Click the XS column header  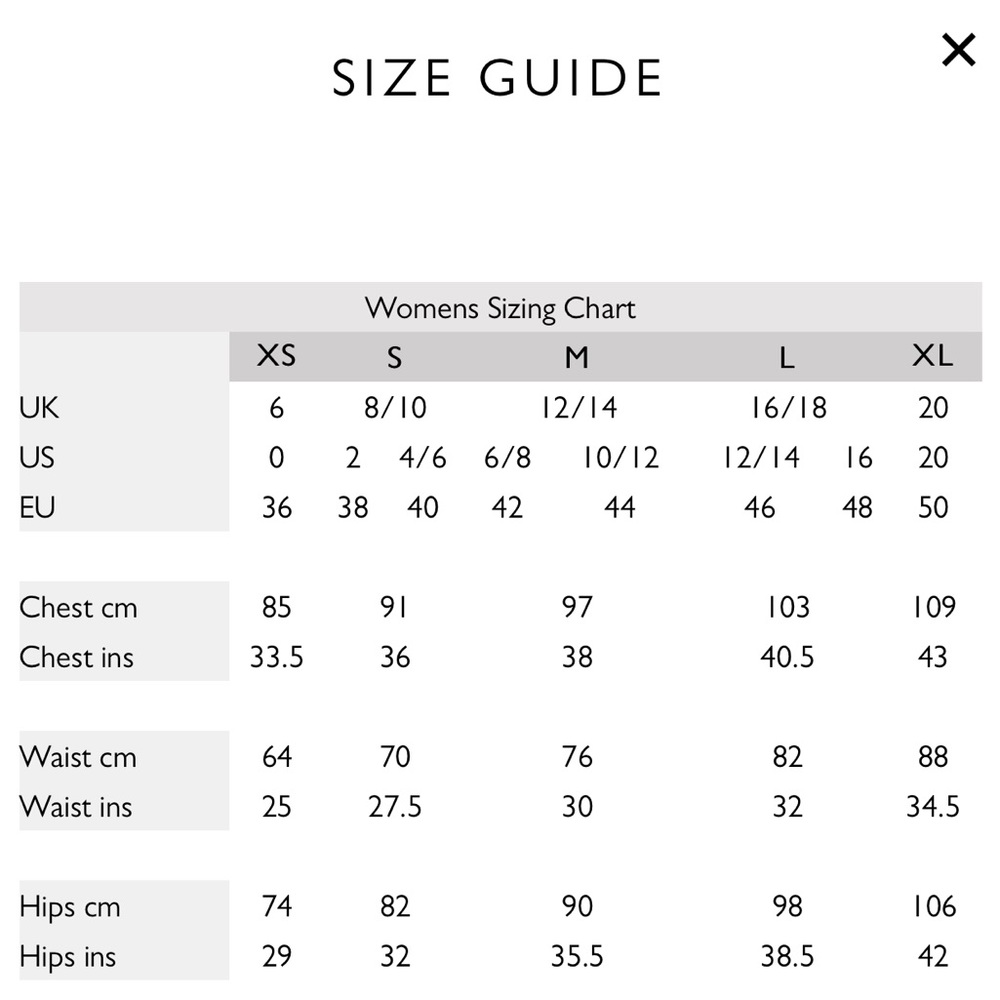click(276, 355)
